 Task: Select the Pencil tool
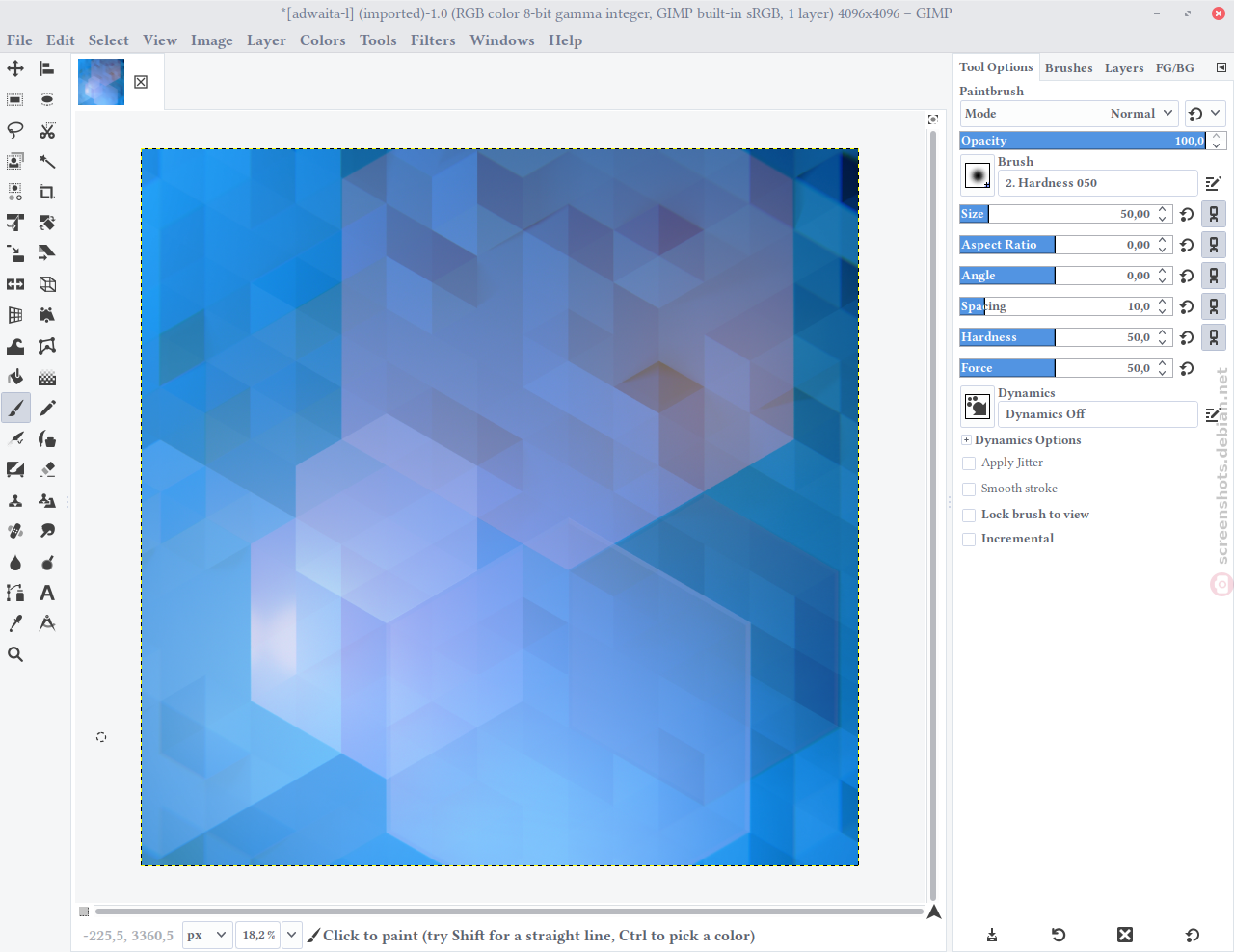click(x=46, y=408)
